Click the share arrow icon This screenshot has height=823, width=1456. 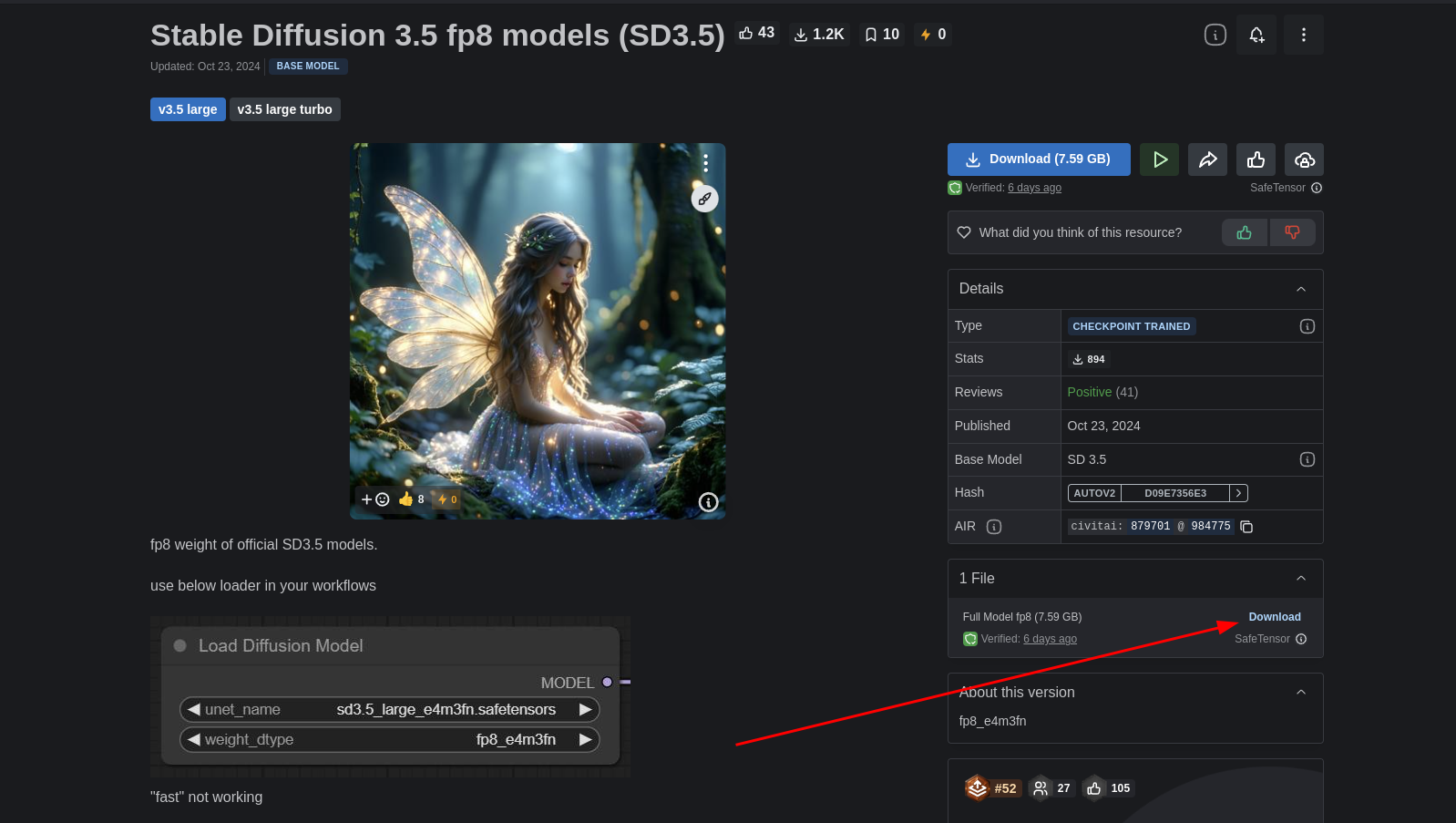pyautogui.click(x=1207, y=159)
